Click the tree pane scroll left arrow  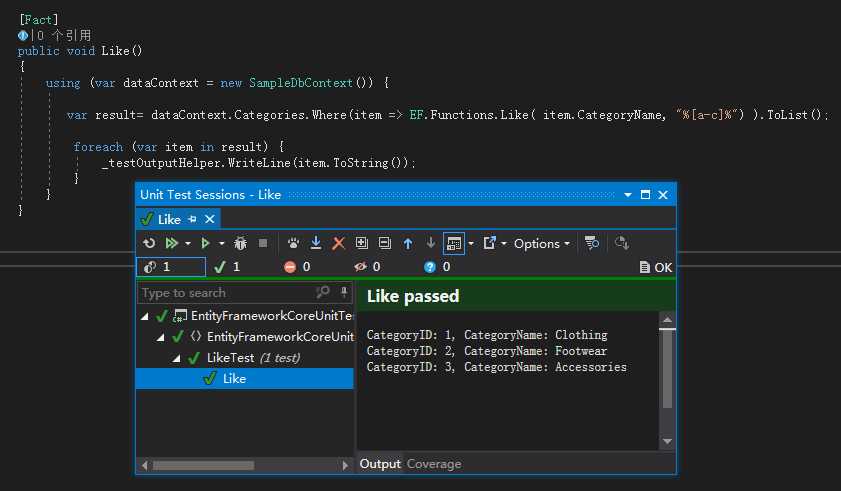144,465
